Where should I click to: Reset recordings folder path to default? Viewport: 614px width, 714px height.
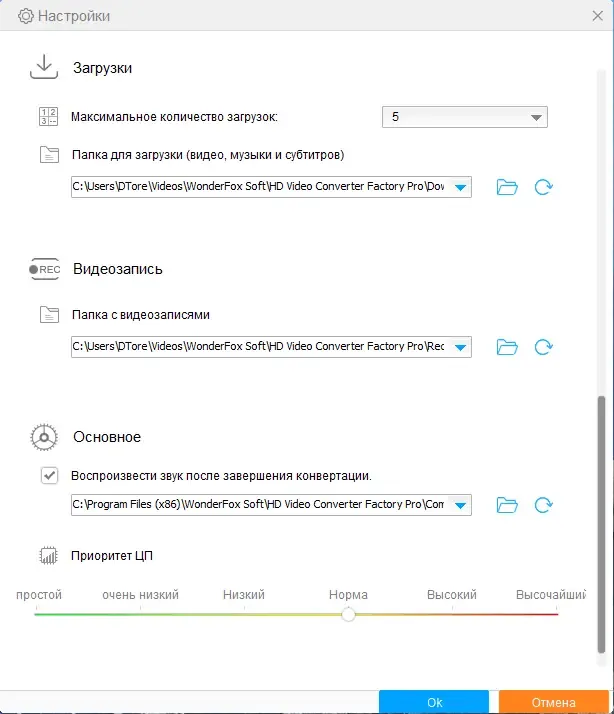click(544, 347)
